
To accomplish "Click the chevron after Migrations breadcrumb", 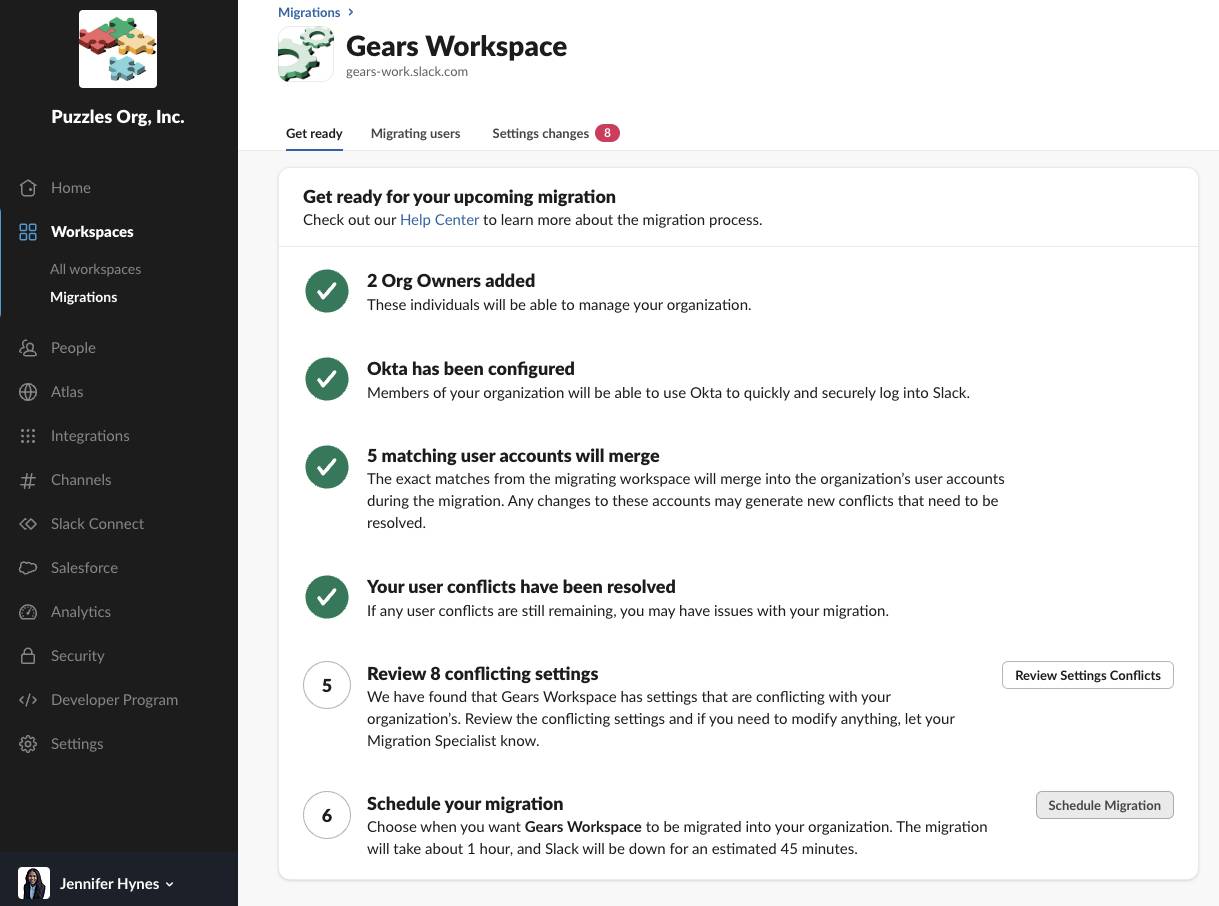I will click(x=351, y=12).
